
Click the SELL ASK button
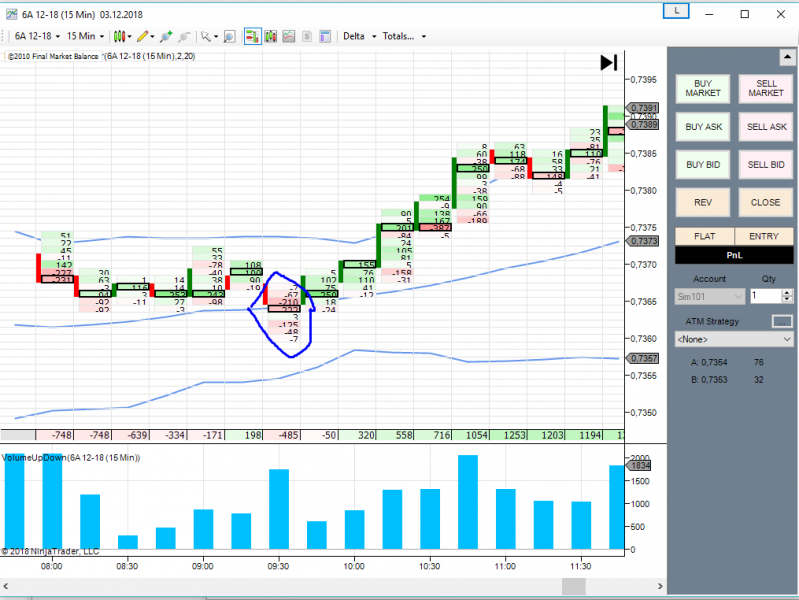click(x=766, y=127)
